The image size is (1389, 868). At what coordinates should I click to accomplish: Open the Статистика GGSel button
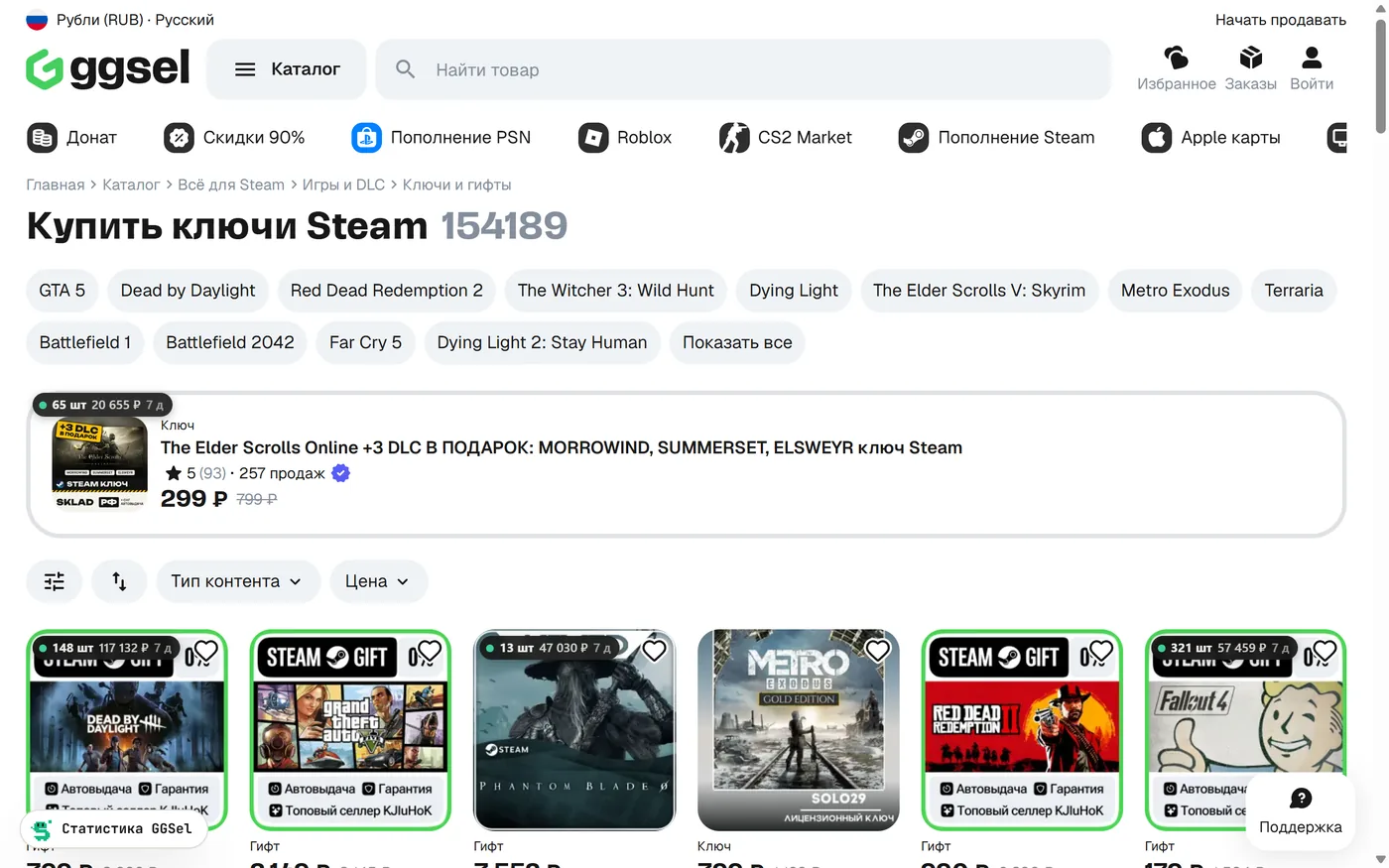pyautogui.click(x=113, y=829)
